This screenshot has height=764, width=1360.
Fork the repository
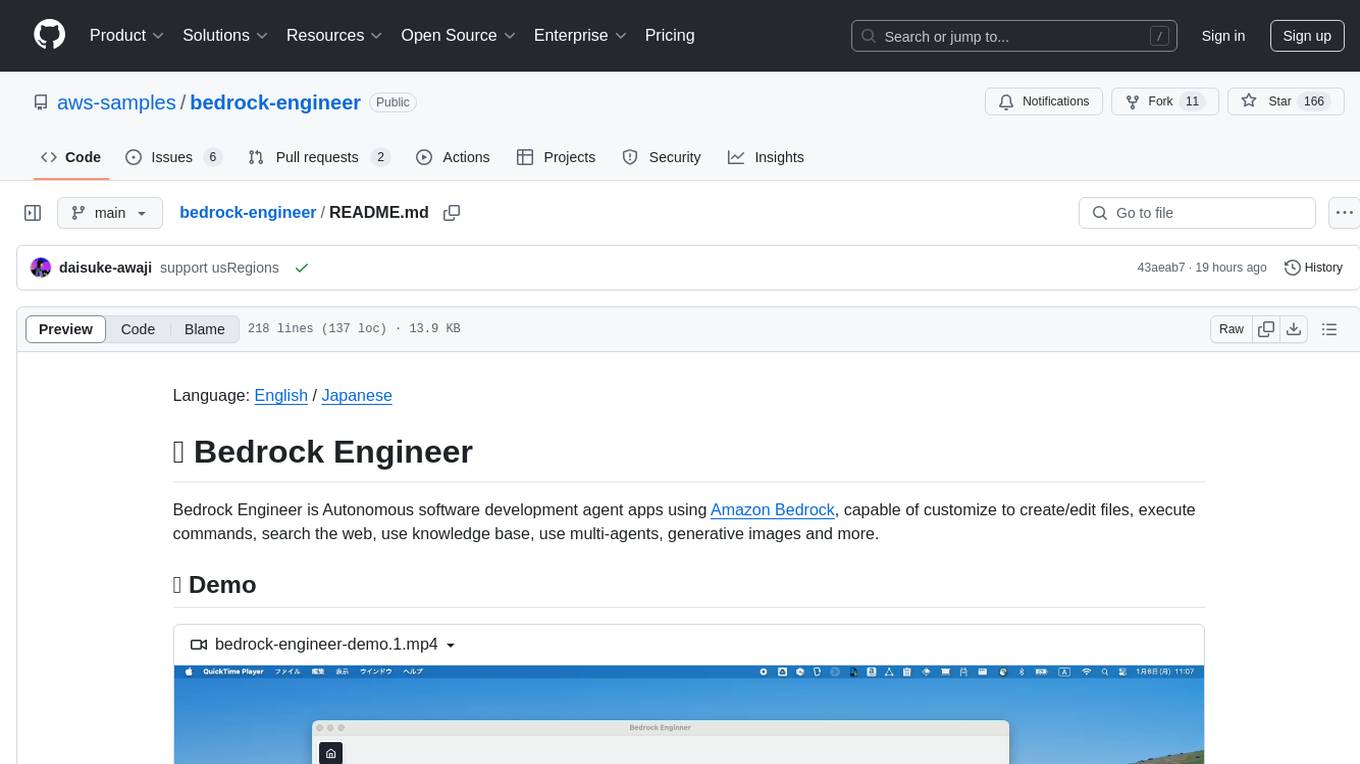[x=1164, y=102]
